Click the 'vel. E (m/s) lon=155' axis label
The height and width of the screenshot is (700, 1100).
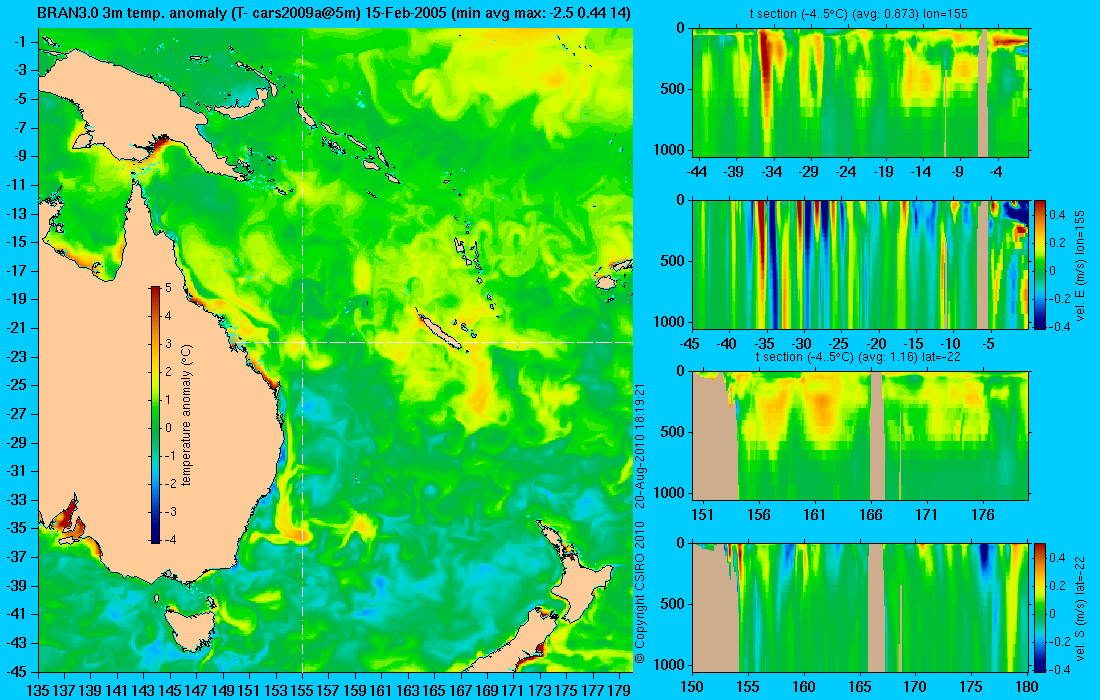1080,264
